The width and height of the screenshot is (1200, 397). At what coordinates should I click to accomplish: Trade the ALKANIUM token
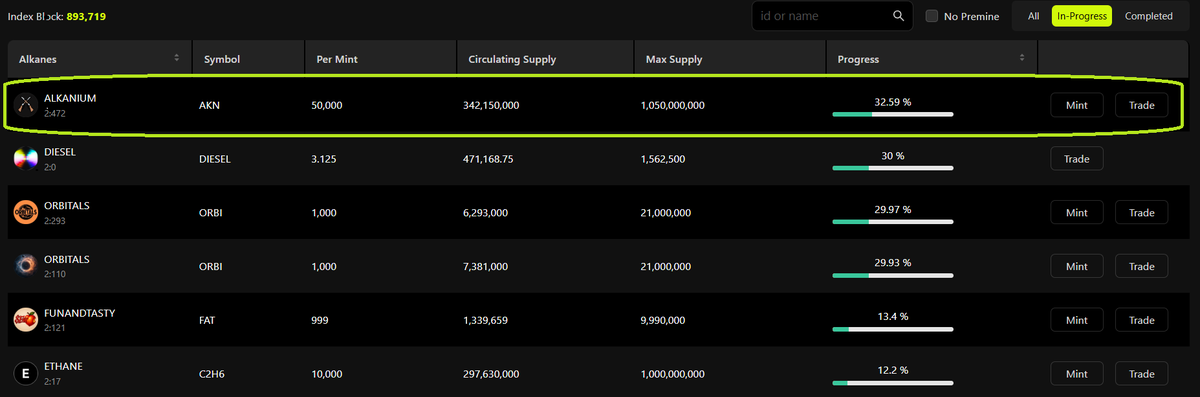[x=1142, y=105]
